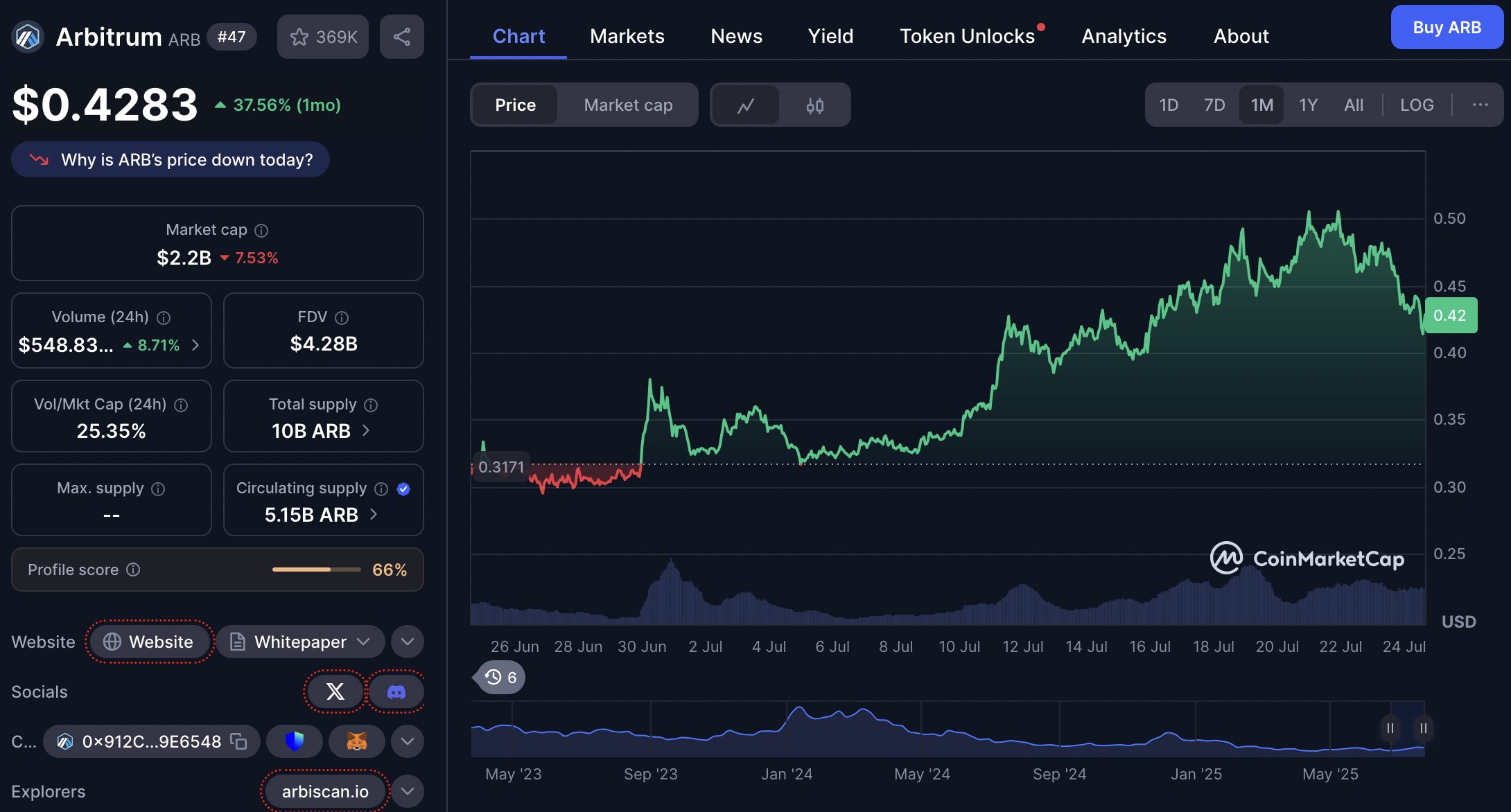Open the official Website link
1511x812 pixels.
click(149, 642)
